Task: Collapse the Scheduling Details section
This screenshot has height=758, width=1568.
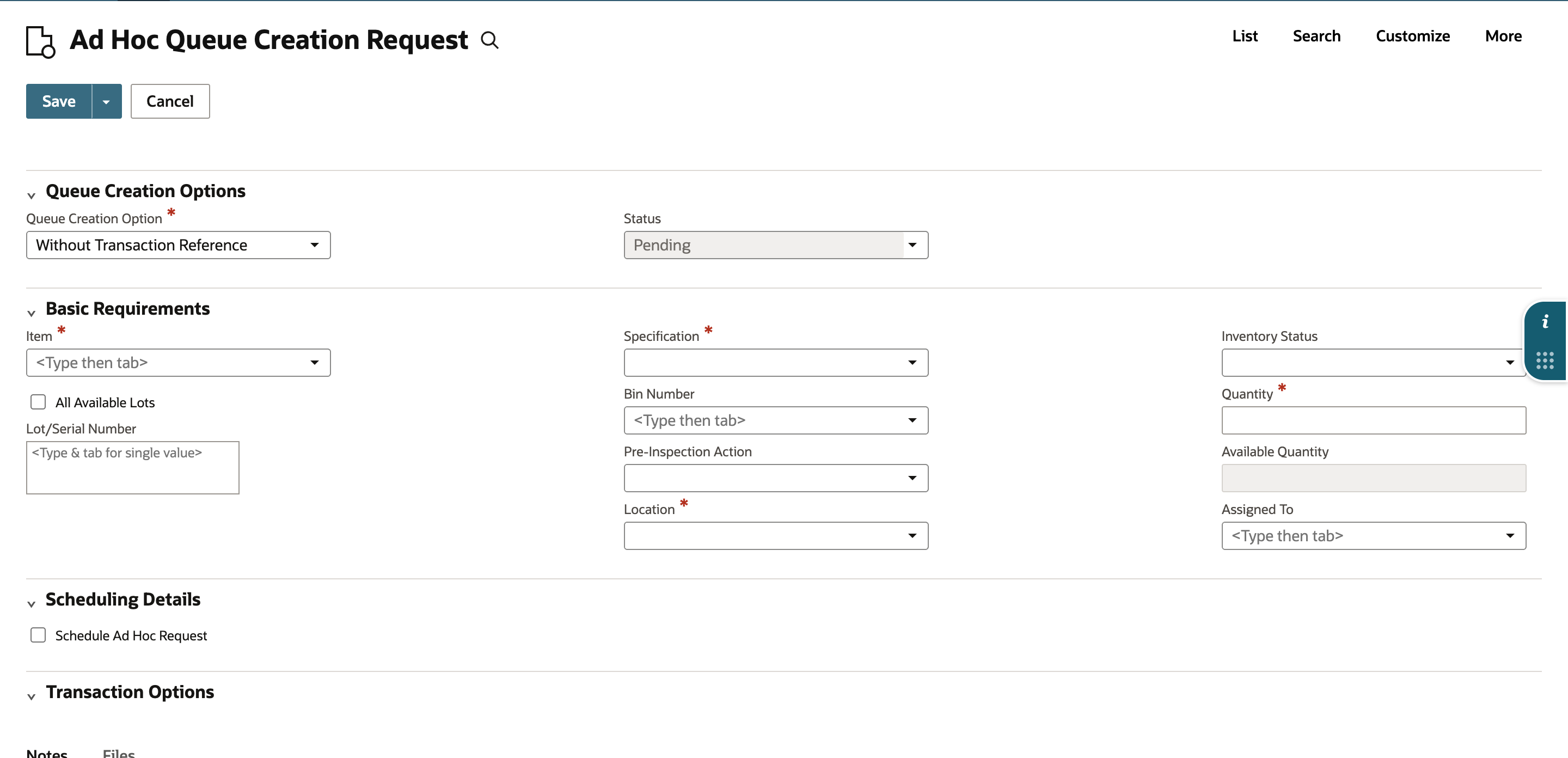Action: click(x=31, y=604)
